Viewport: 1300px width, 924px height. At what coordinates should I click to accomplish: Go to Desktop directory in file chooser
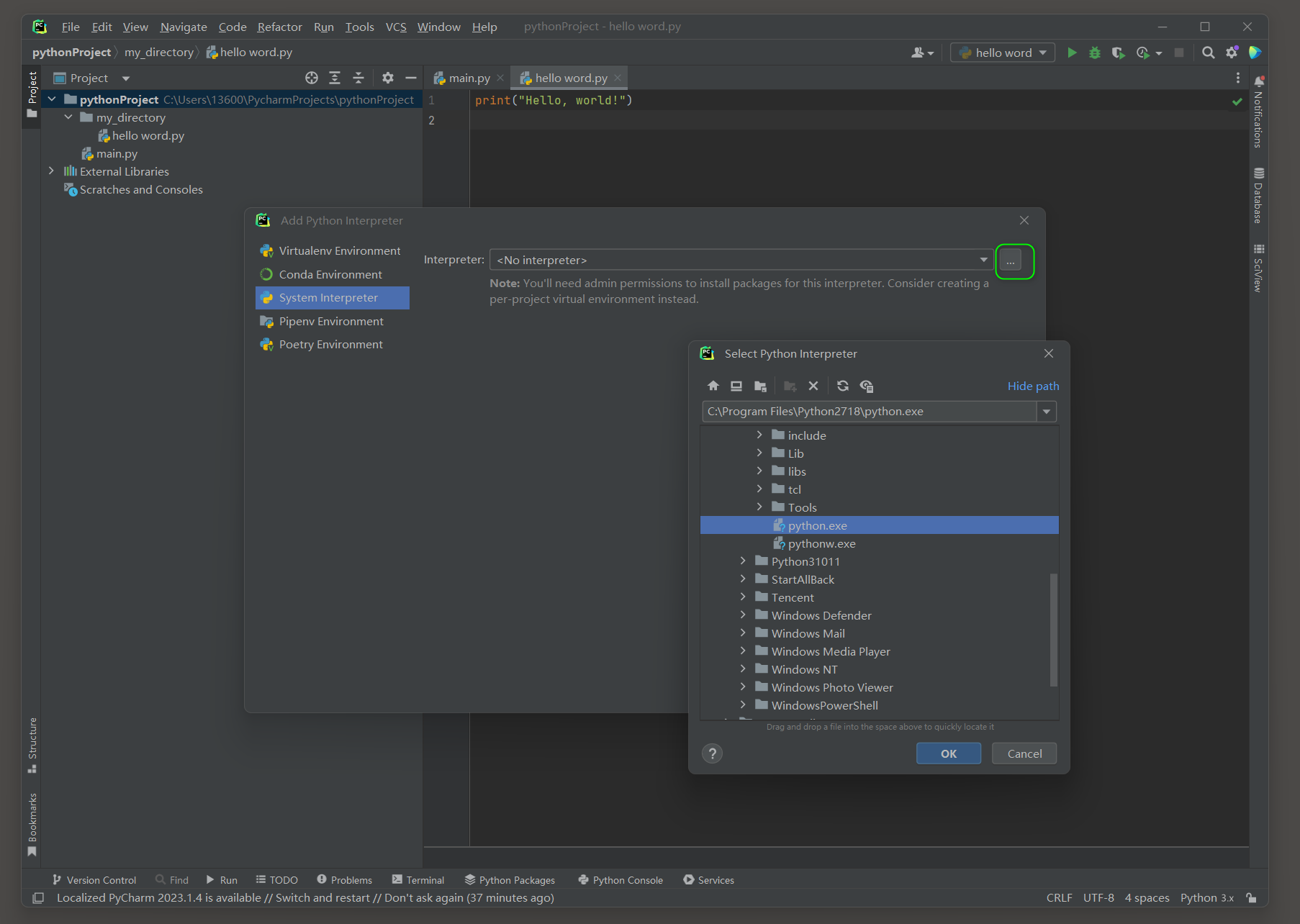pos(736,386)
